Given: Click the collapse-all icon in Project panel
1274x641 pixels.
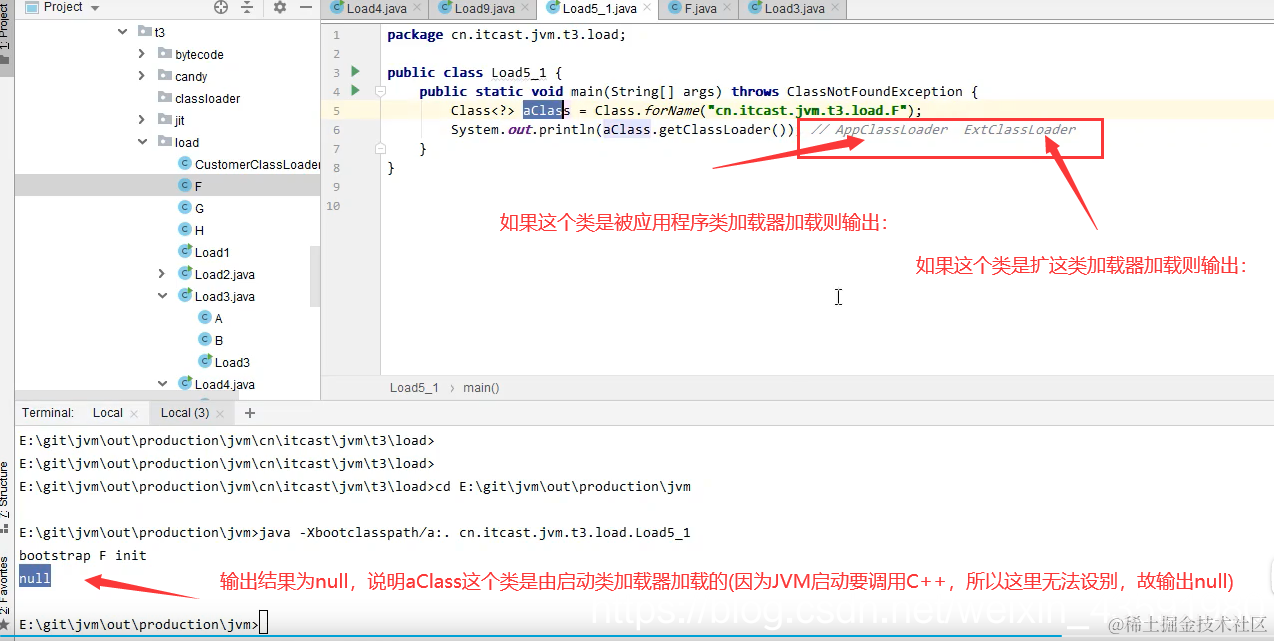Looking at the screenshot, I should (x=248, y=7).
